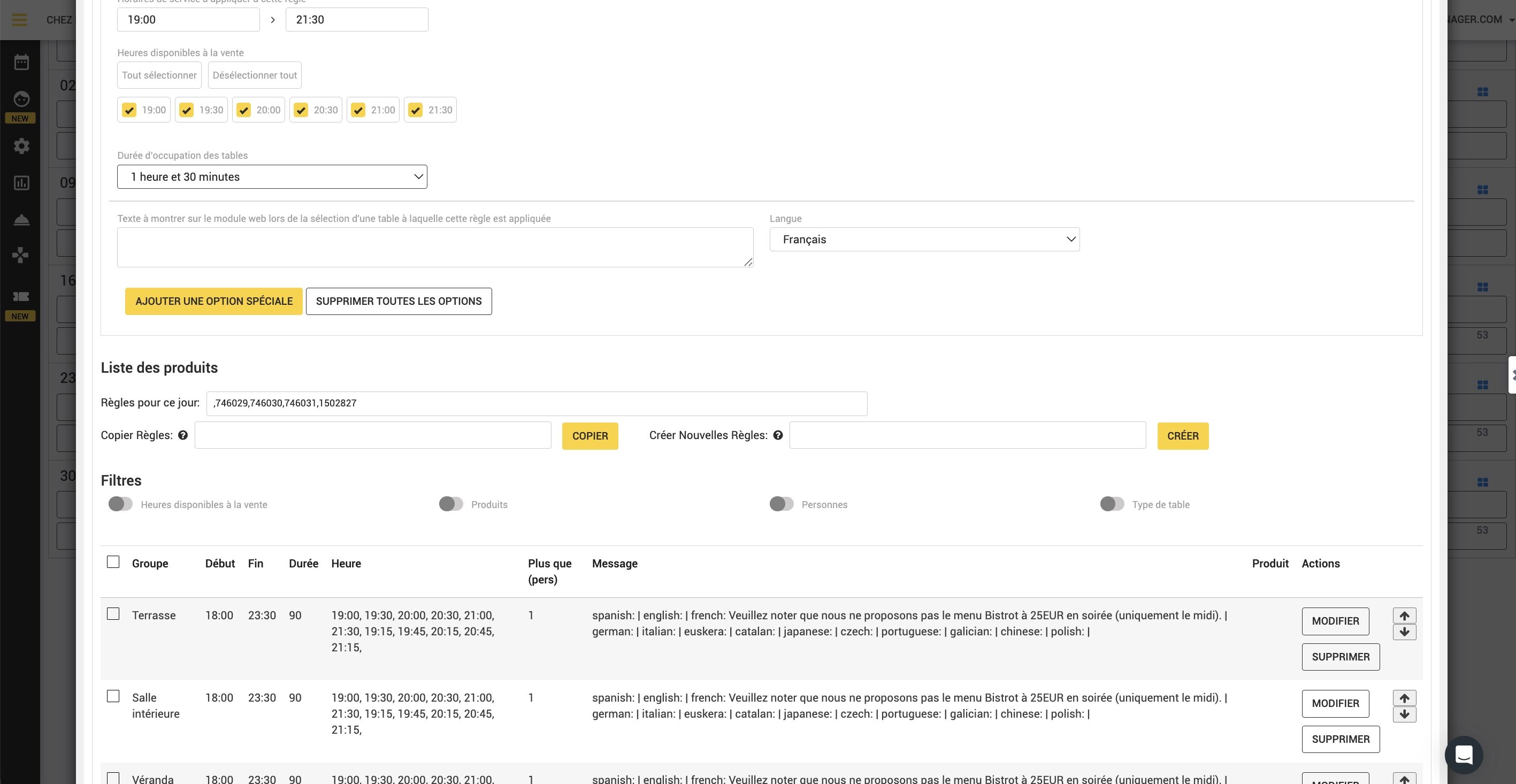Image resolution: width=1516 pixels, height=784 pixels.
Task: Open the table occupation duration dropdown
Action: (x=272, y=177)
